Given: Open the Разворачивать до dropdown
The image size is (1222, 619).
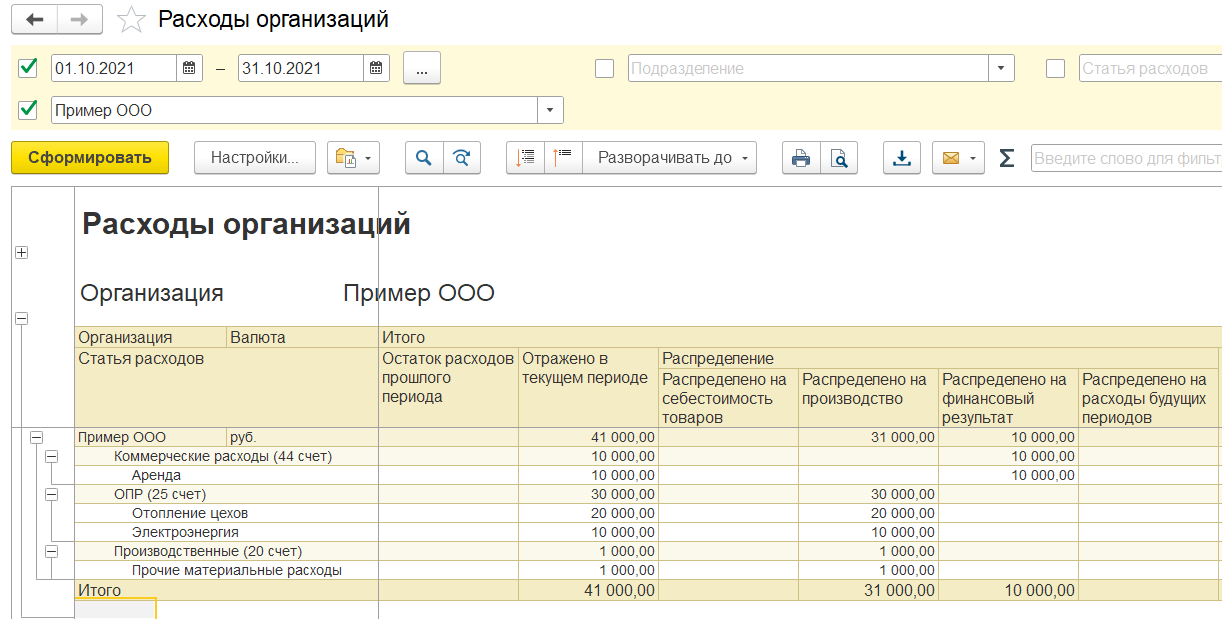Looking at the screenshot, I should 669,157.
